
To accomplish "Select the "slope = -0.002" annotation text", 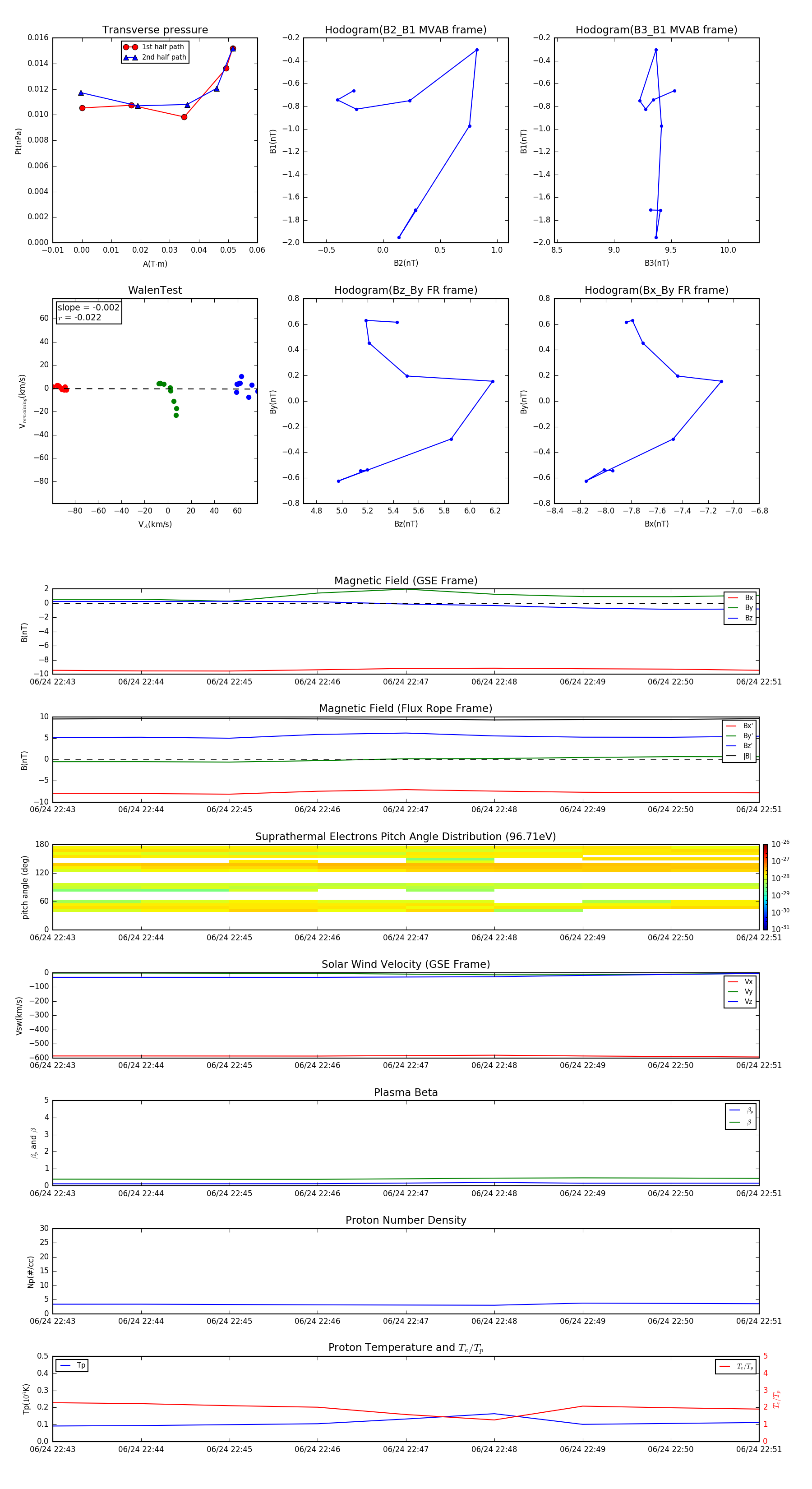I will 88,308.
